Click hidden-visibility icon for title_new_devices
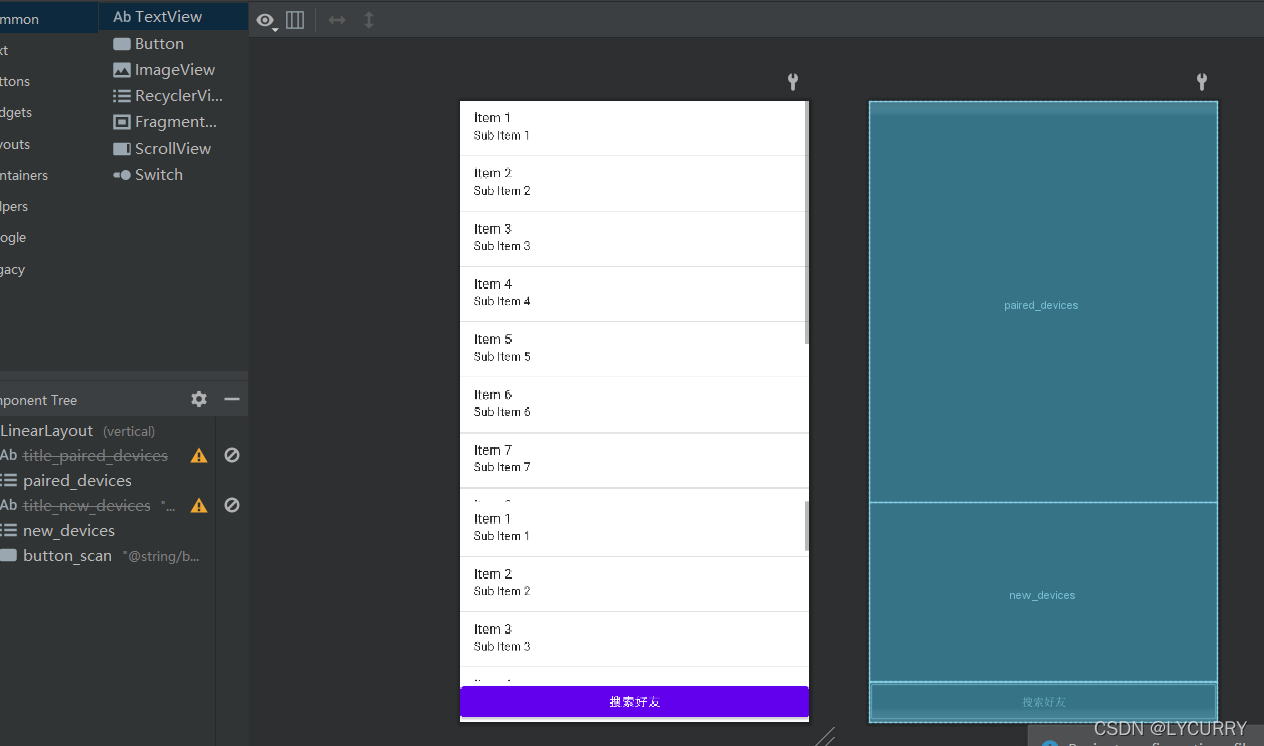This screenshot has width=1264, height=746. (231, 506)
